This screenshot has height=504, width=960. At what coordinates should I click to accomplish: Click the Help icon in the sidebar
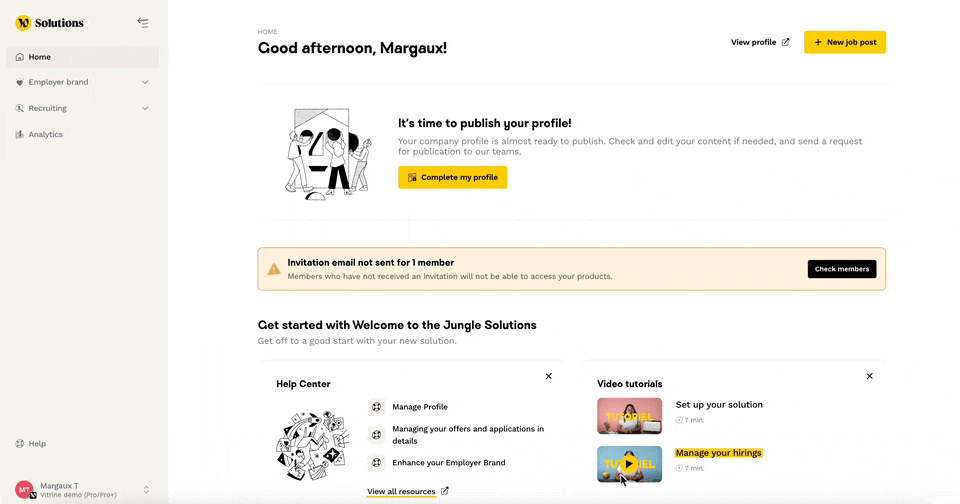coord(20,444)
